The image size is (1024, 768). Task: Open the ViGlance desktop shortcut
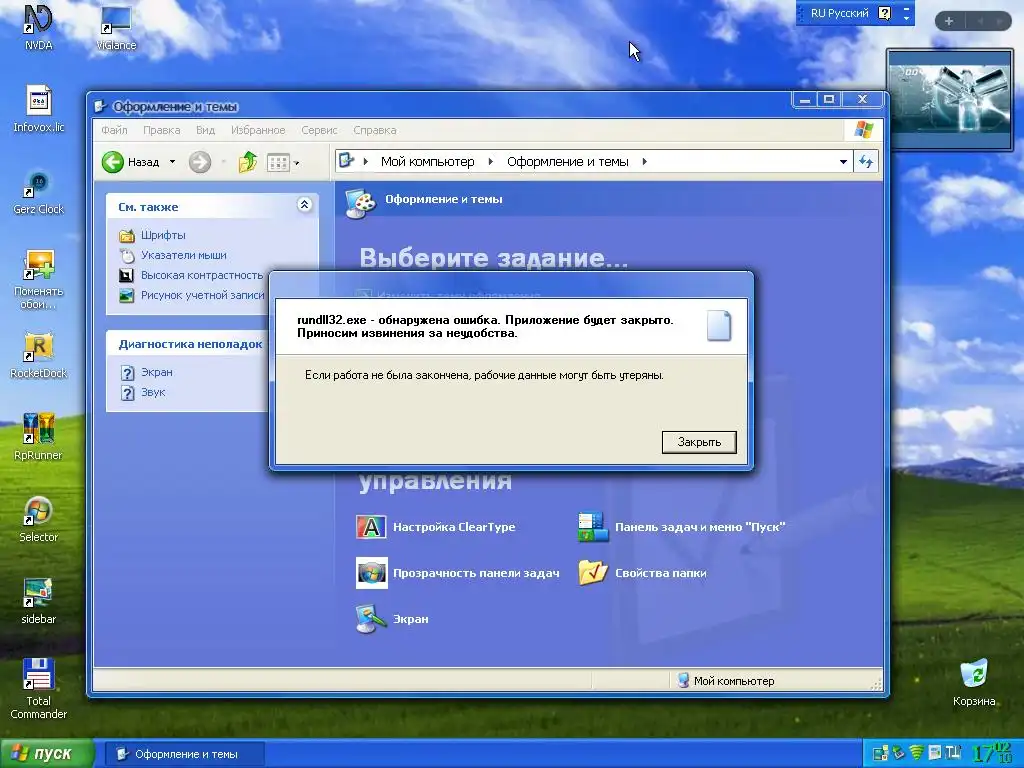tap(116, 26)
